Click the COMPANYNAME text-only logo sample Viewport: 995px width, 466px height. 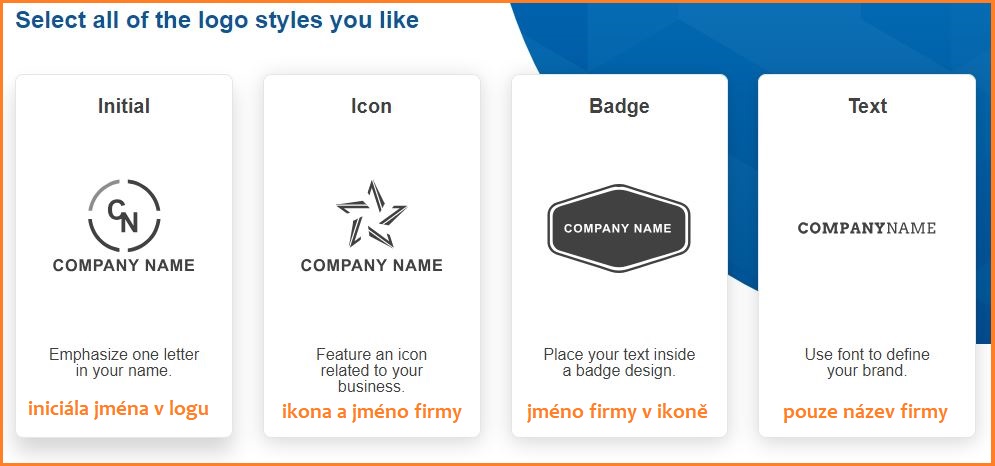coord(866,228)
